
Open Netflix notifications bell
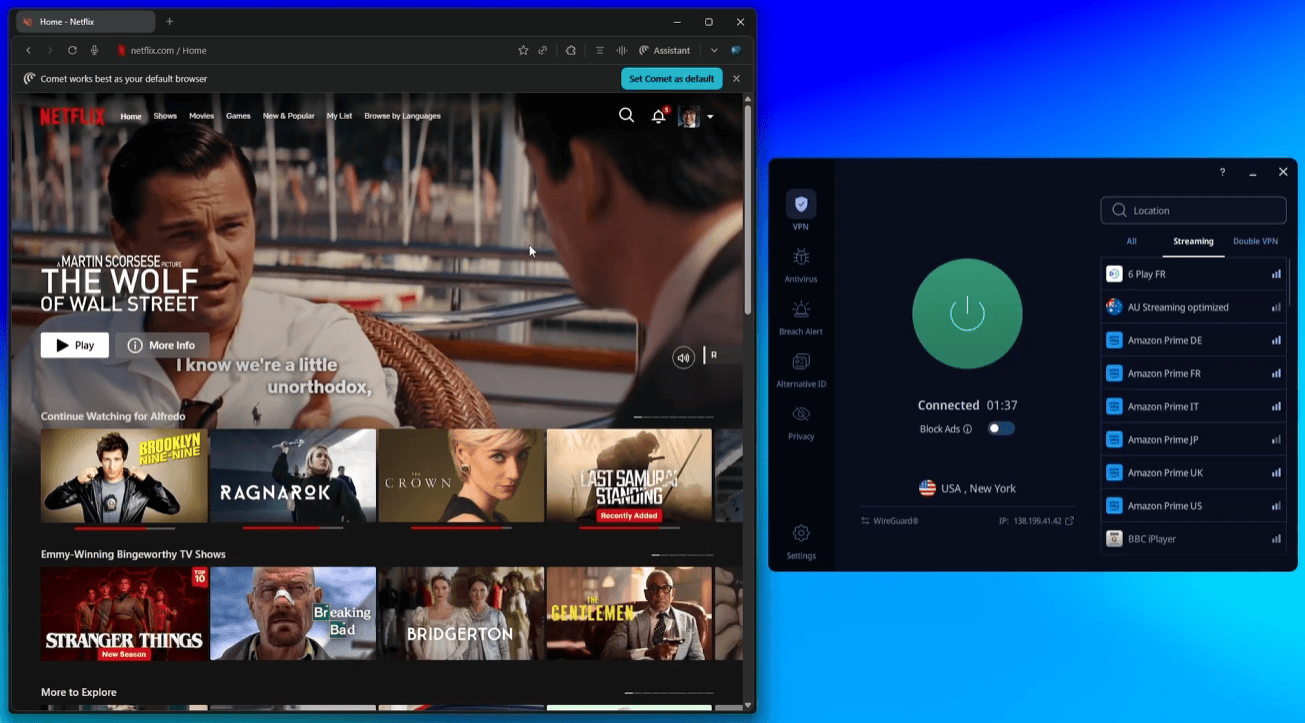[658, 117]
